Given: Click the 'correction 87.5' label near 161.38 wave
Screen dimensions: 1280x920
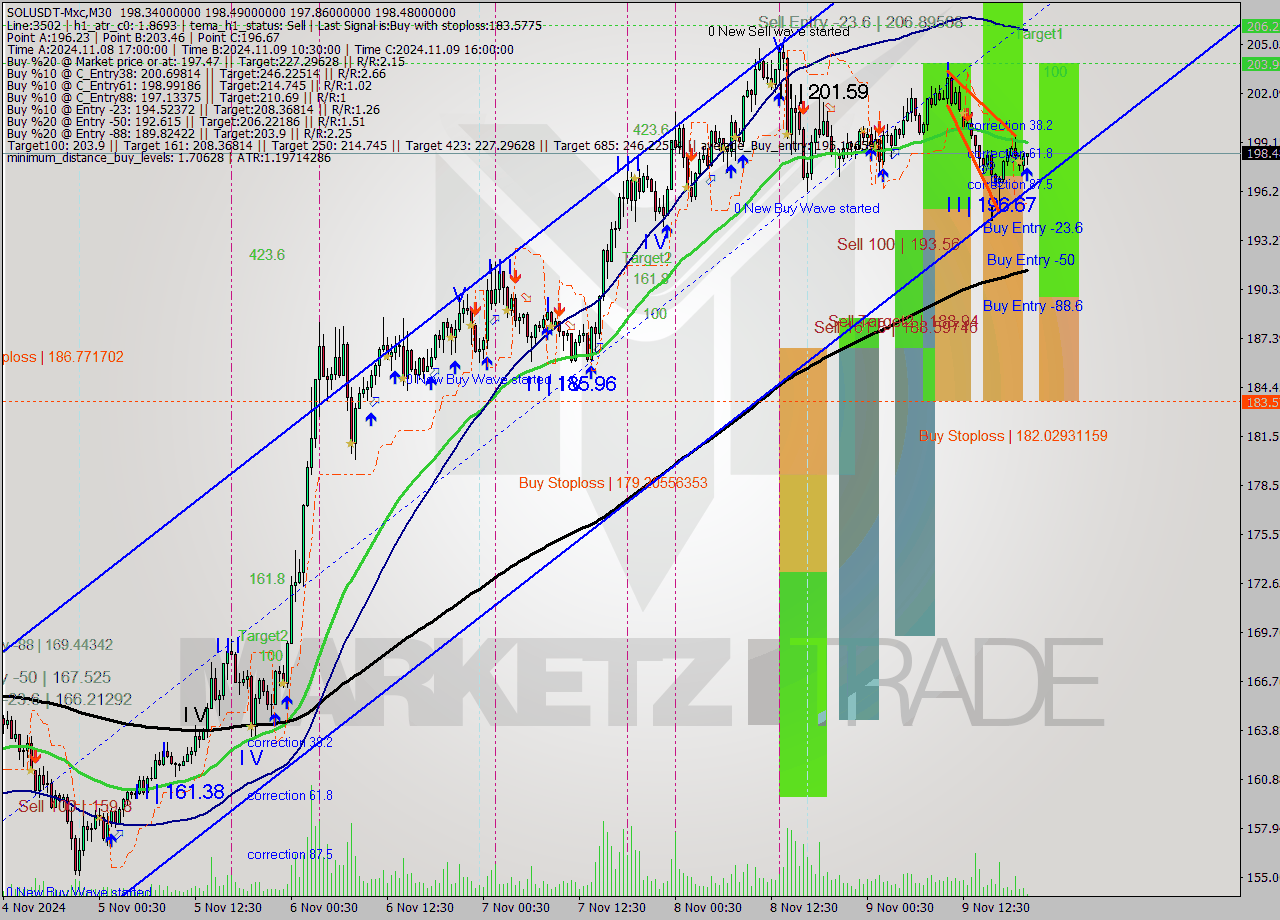Looking at the screenshot, I should (290, 855).
